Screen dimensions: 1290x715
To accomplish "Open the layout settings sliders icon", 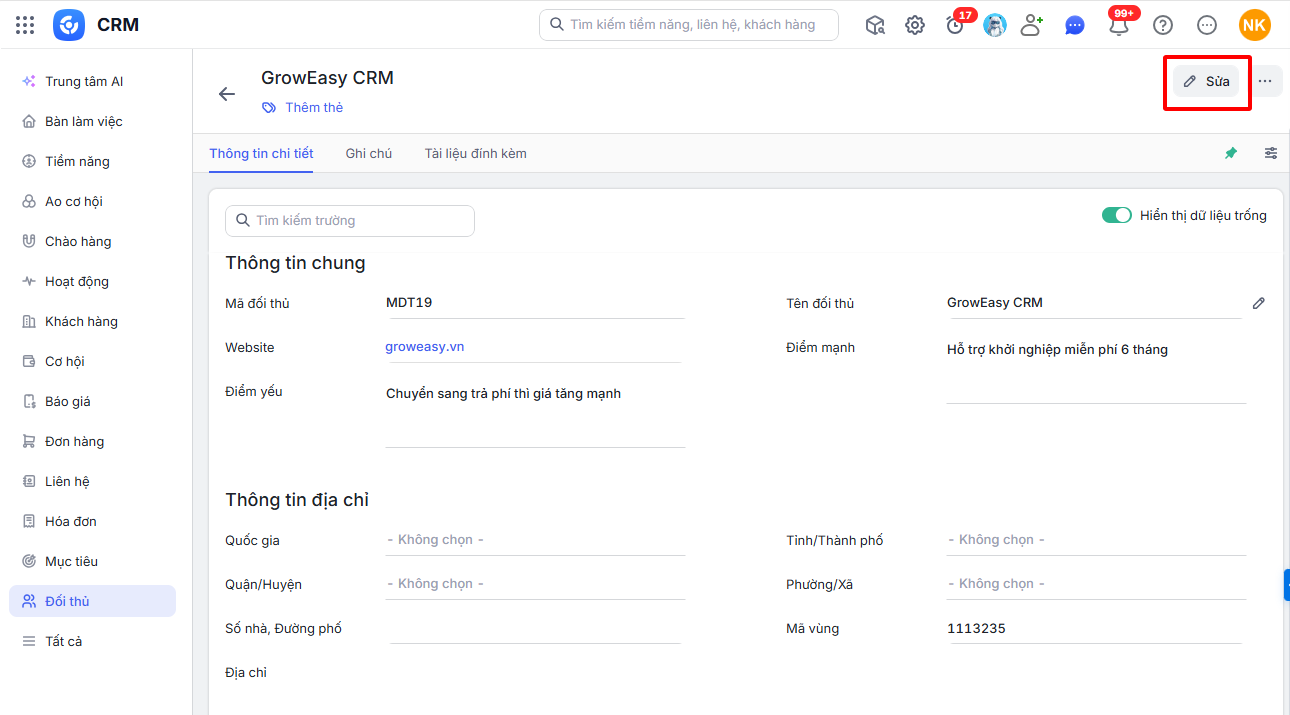I will pyautogui.click(x=1271, y=153).
